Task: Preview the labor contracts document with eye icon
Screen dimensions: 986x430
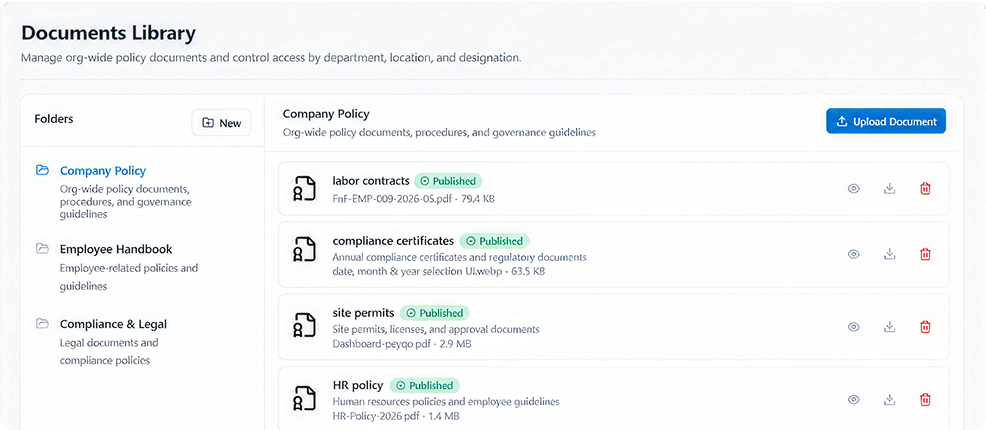Action: coord(853,189)
